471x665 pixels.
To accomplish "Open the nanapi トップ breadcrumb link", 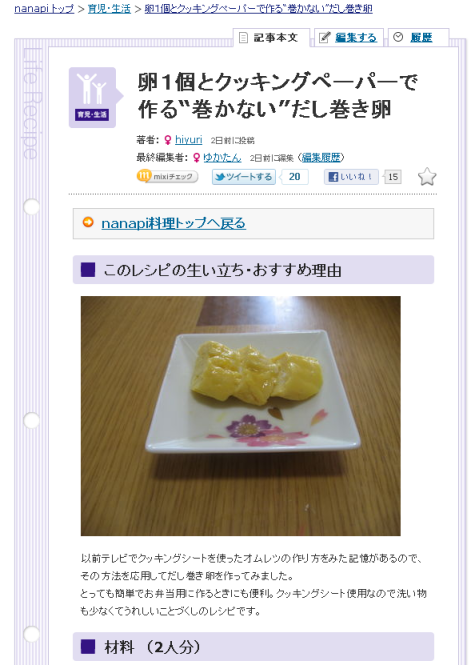I will tap(44, 8).
